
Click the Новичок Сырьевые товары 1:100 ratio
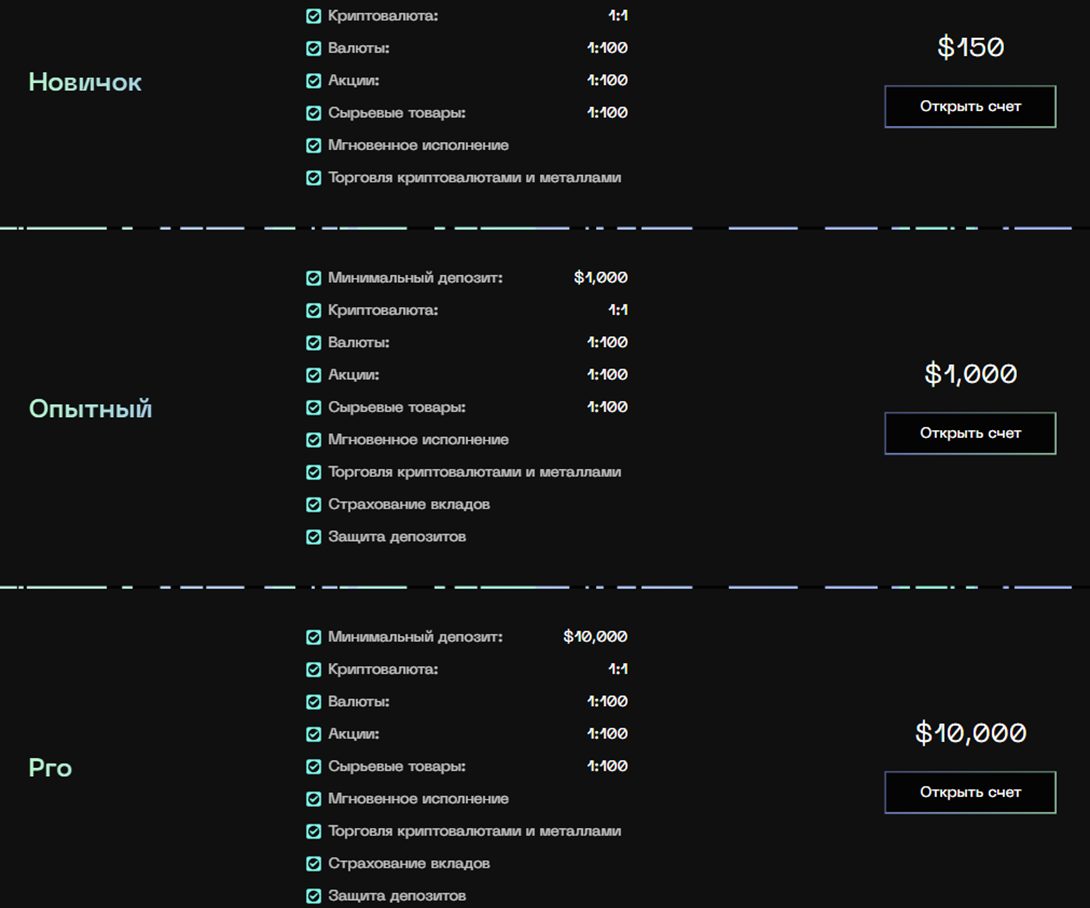click(x=608, y=112)
